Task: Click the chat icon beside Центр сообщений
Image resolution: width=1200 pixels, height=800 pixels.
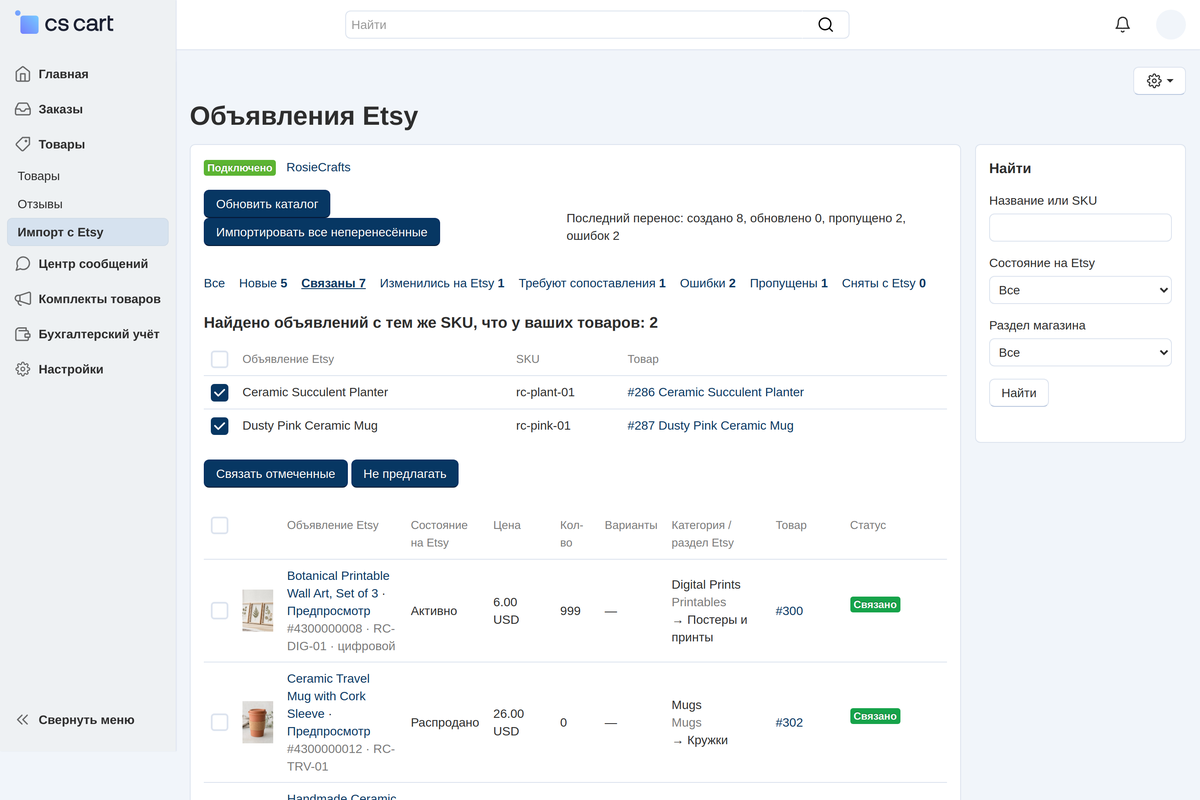Action: 23,264
